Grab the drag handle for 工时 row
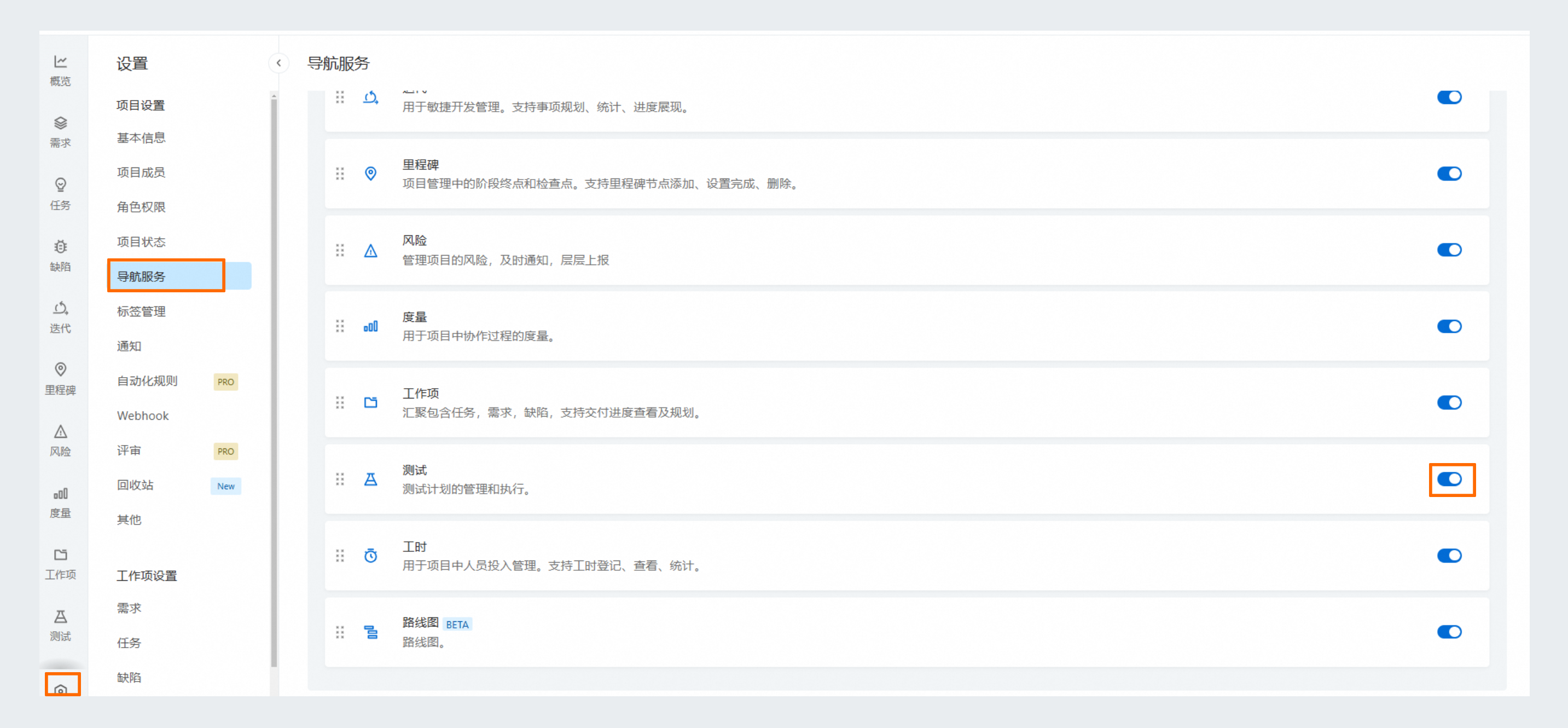This screenshot has width=1568, height=728. pyautogui.click(x=340, y=556)
